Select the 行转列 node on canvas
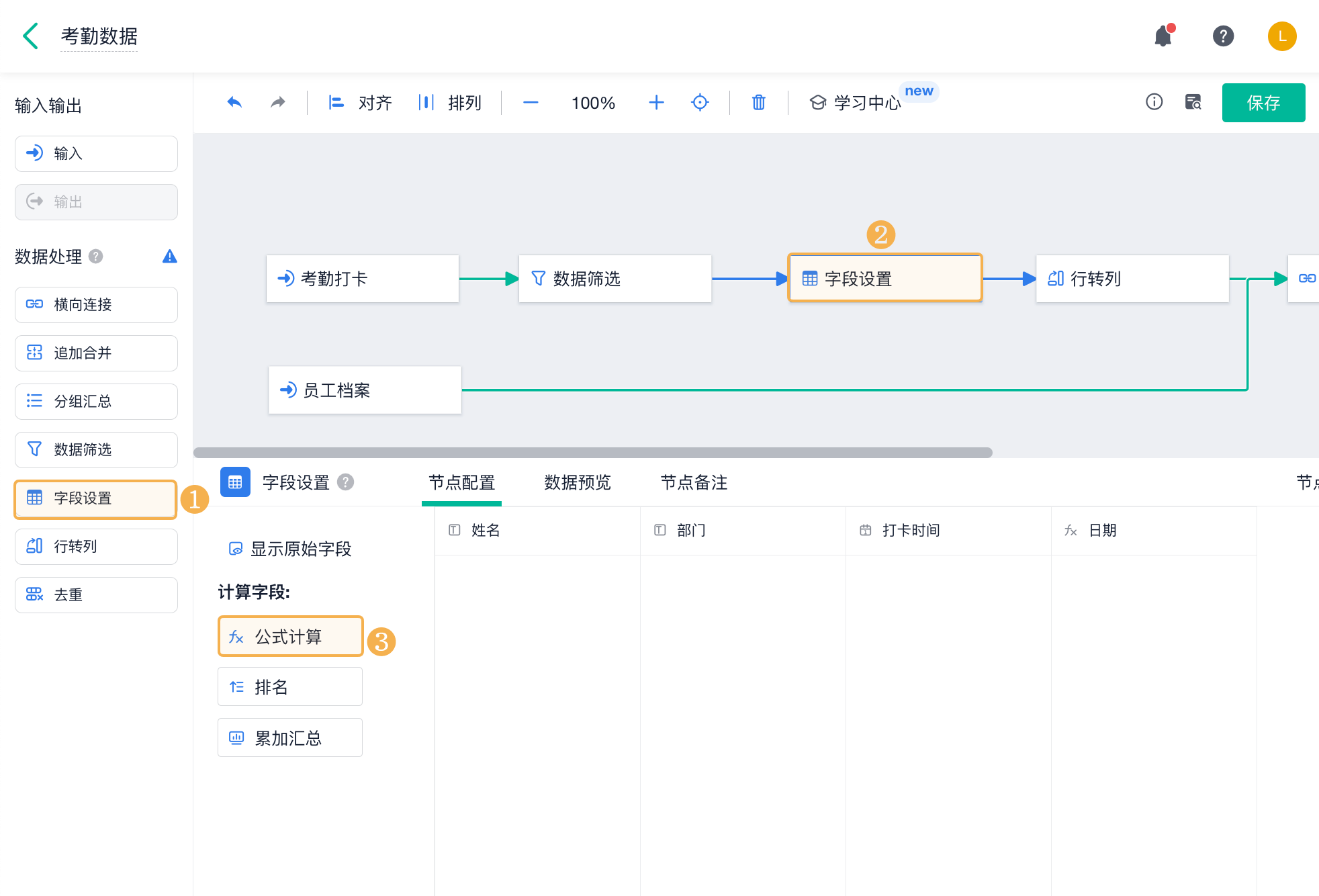1319x896 pixels. [x=1132, y=279]
